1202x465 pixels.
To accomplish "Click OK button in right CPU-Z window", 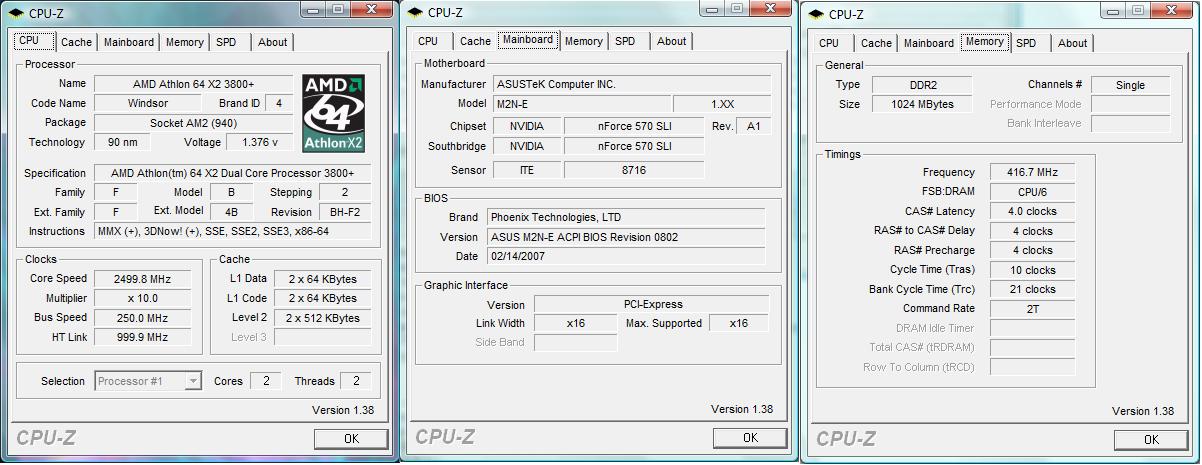I will (1151, 439).
